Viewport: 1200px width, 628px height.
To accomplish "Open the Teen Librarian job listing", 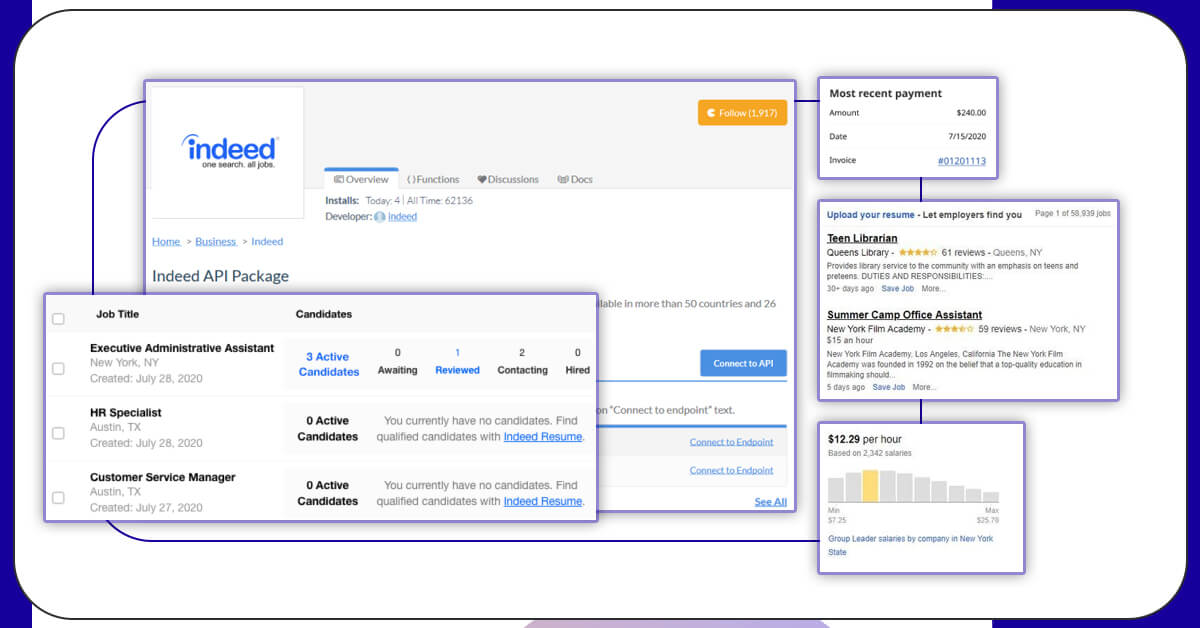I will pos(862,238).
